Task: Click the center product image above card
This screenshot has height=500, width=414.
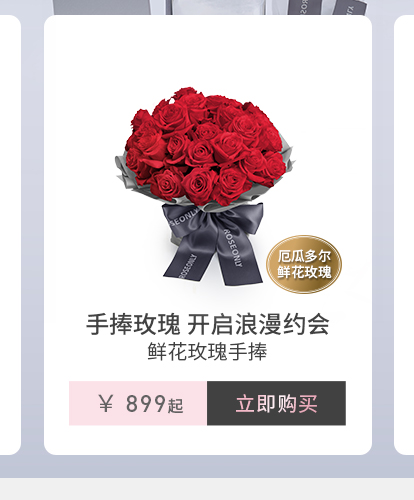Action: tap(217, 7)
